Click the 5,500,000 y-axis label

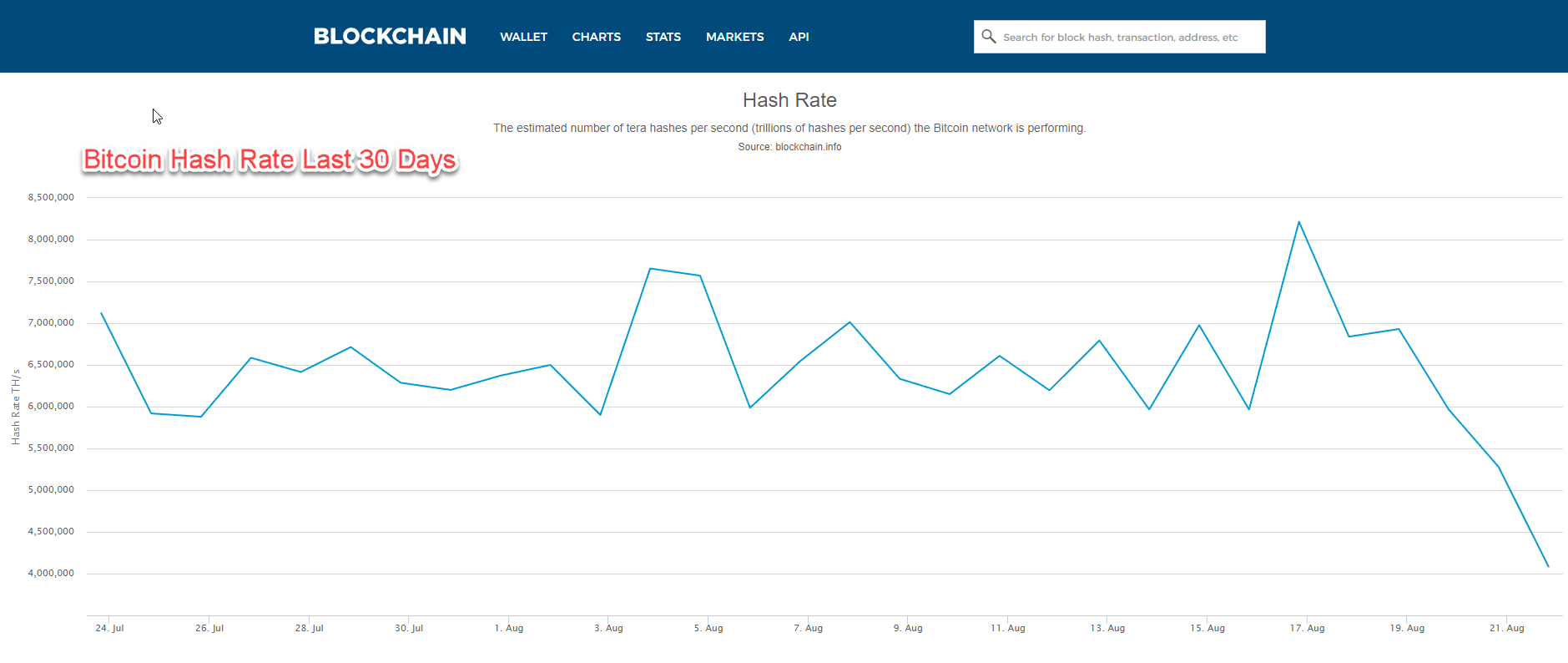pyautogui.click(x=51, y=448)
